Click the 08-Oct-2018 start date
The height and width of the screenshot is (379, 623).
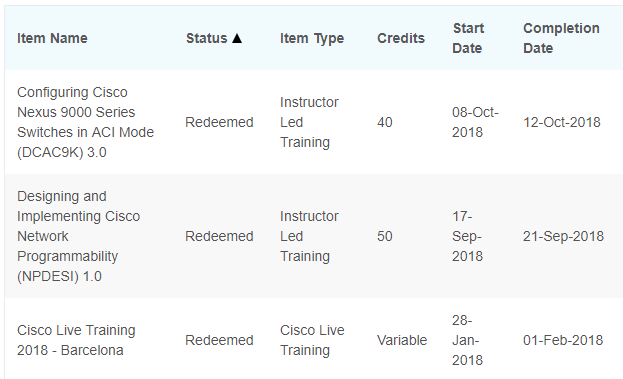click(x=475, y=122)
